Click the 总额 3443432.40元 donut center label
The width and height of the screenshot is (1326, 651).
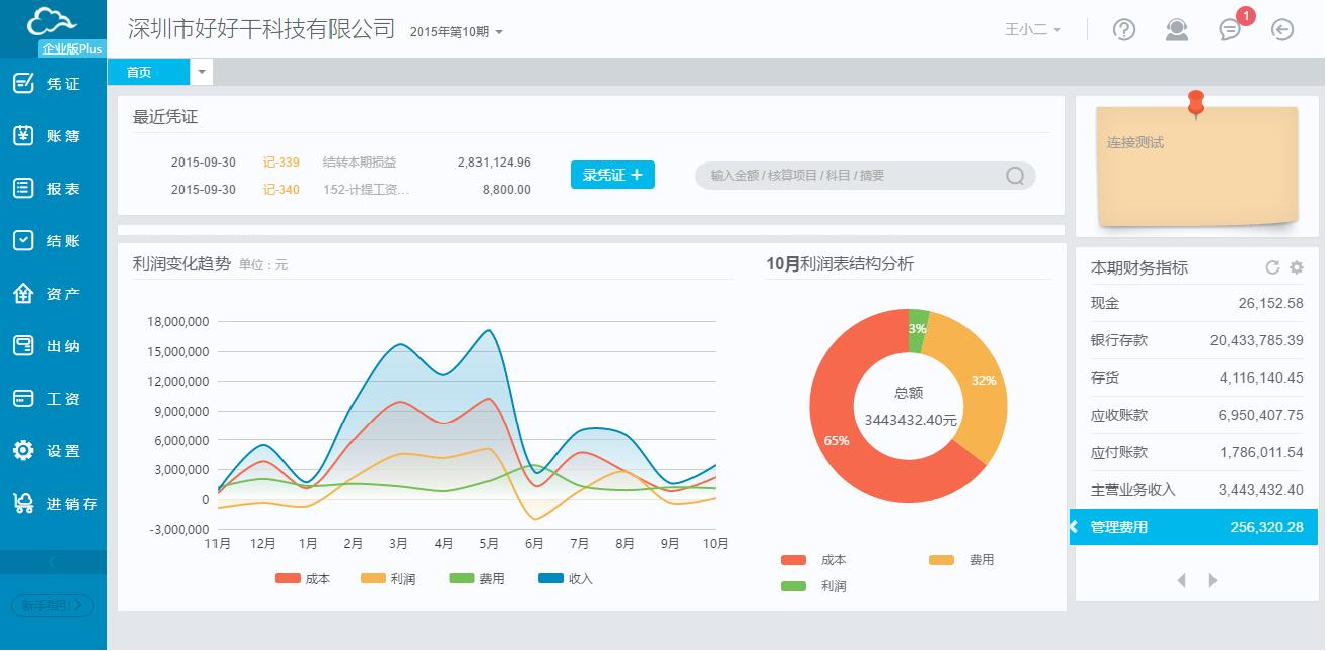(x=910, y=407)
